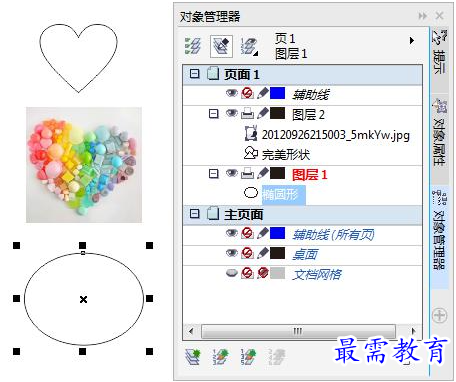Select the heart shape on canvas
Viewport: 456px width, 382px height.
(x=79, y=58)
